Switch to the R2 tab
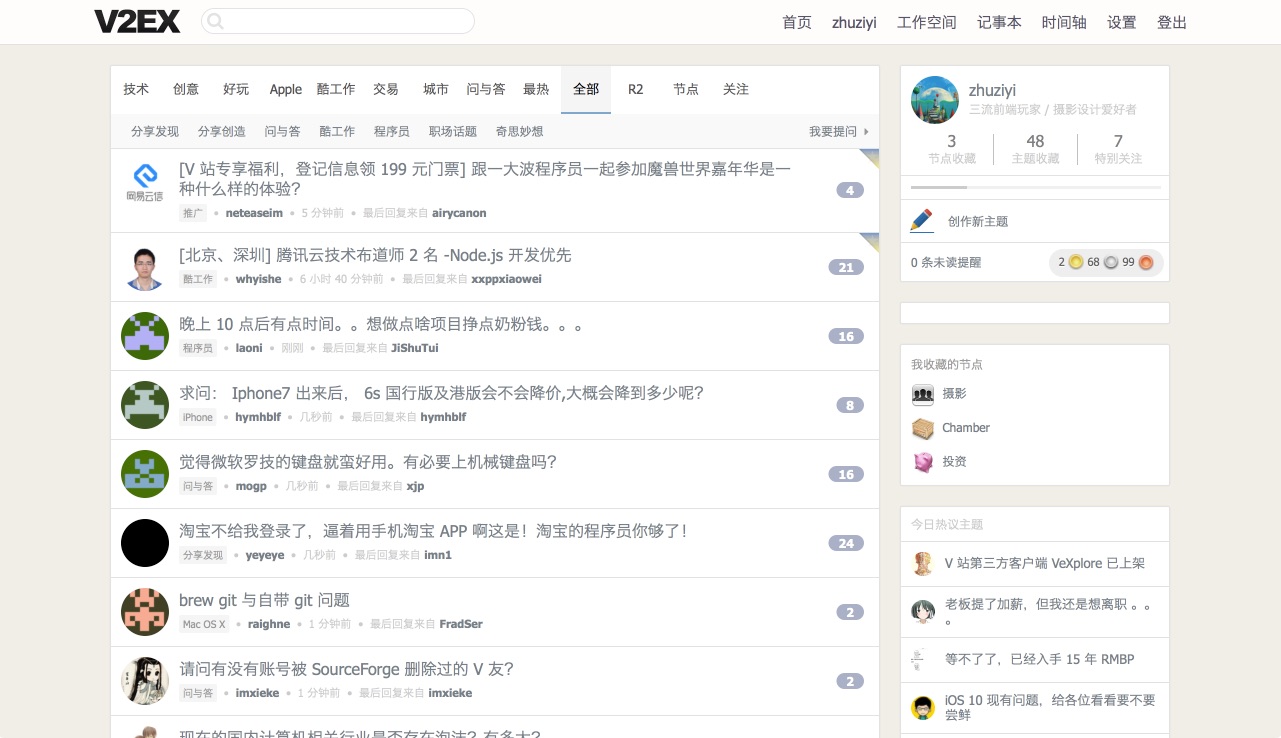The image size is (1281, 738). (x=636, y=89)
